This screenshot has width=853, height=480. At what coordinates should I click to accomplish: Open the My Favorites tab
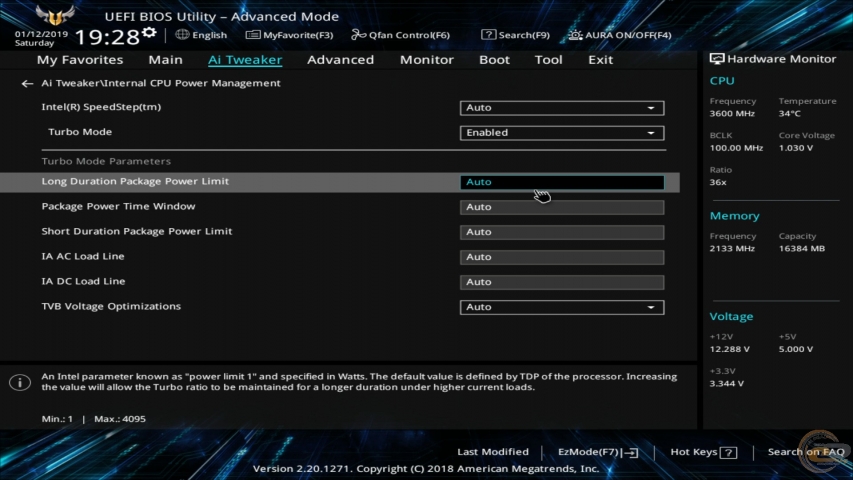(80, 60)
